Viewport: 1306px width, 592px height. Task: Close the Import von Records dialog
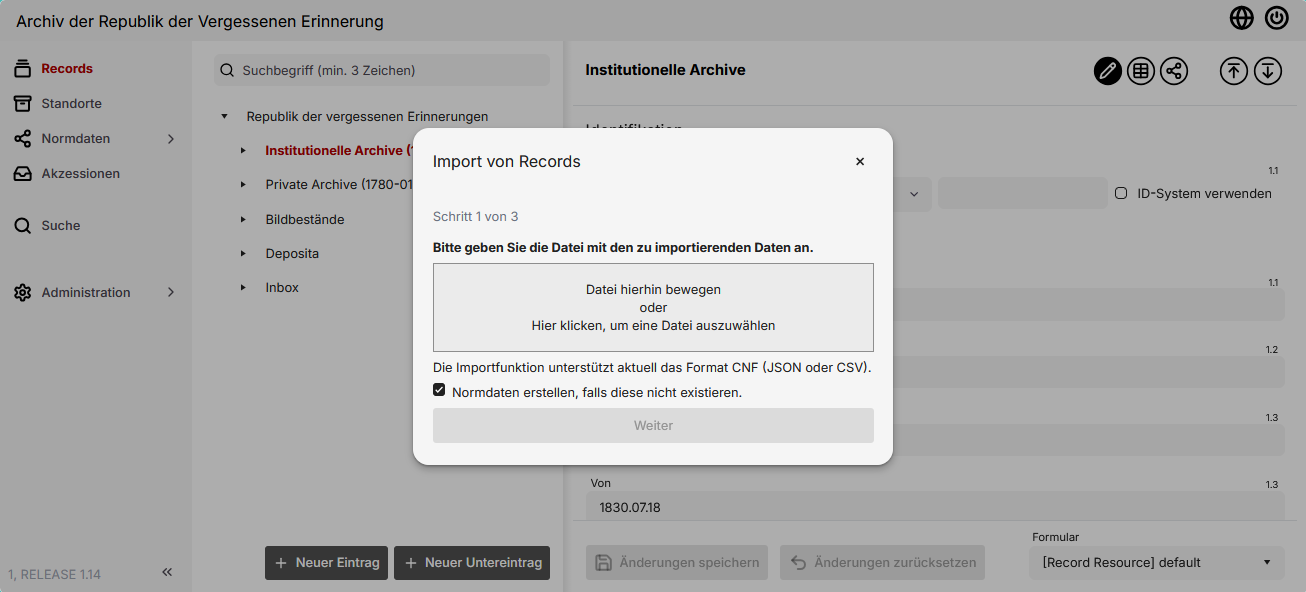(860, 162)
